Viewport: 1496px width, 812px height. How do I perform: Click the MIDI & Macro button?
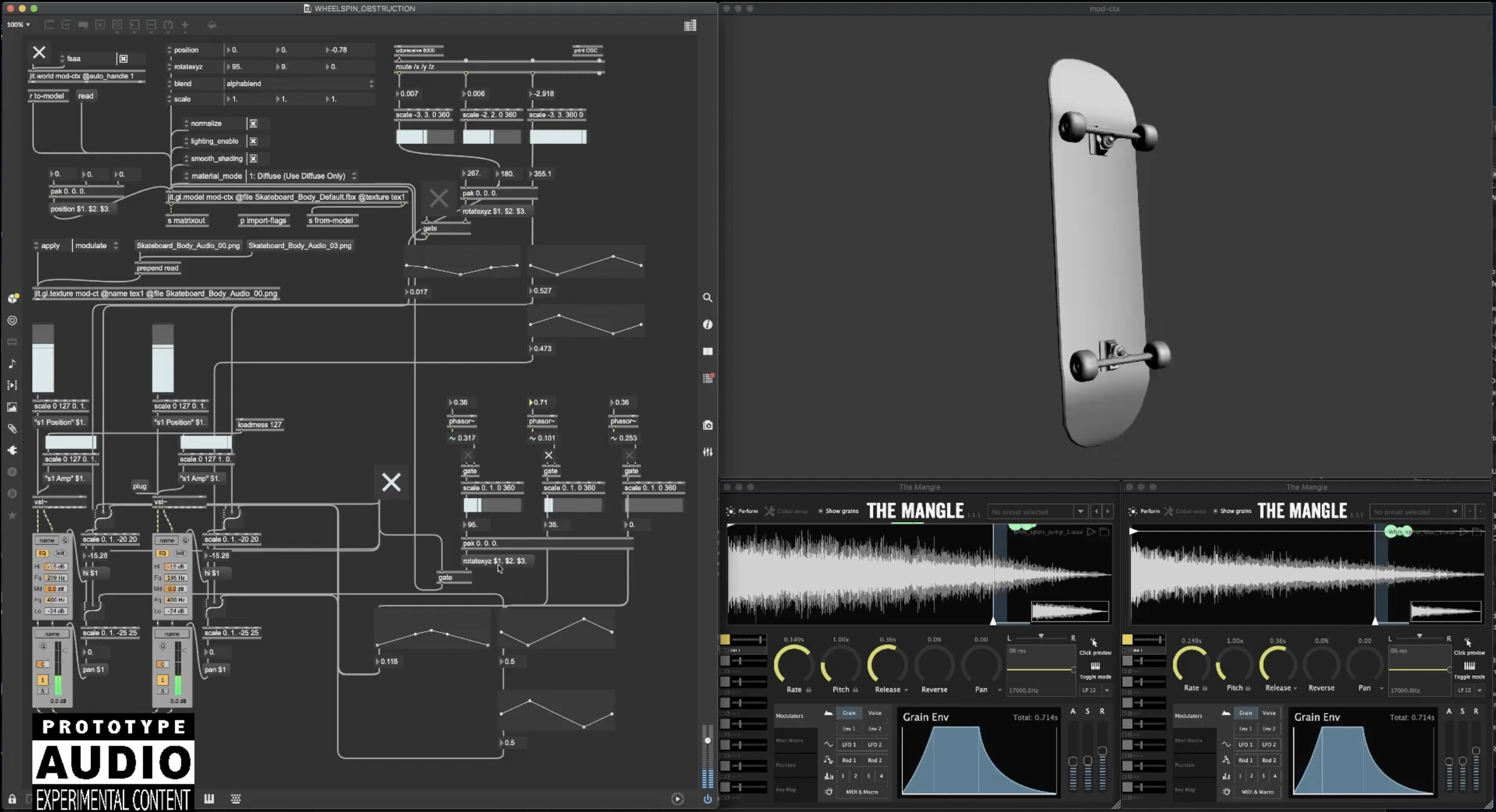862,792
